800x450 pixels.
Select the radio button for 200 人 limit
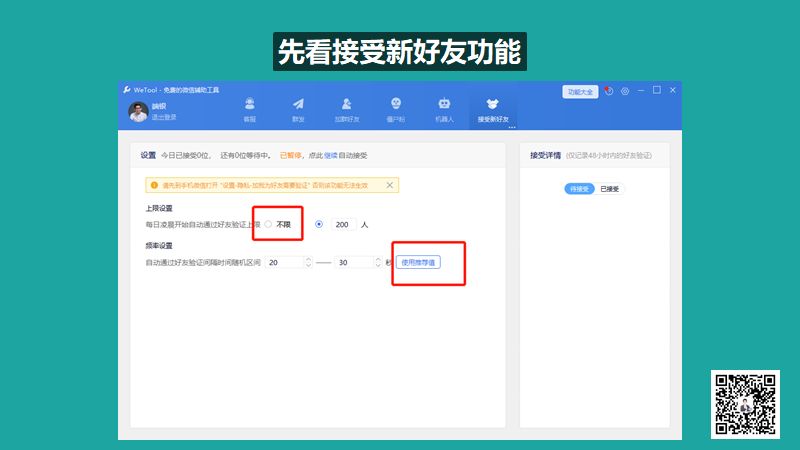319,224
